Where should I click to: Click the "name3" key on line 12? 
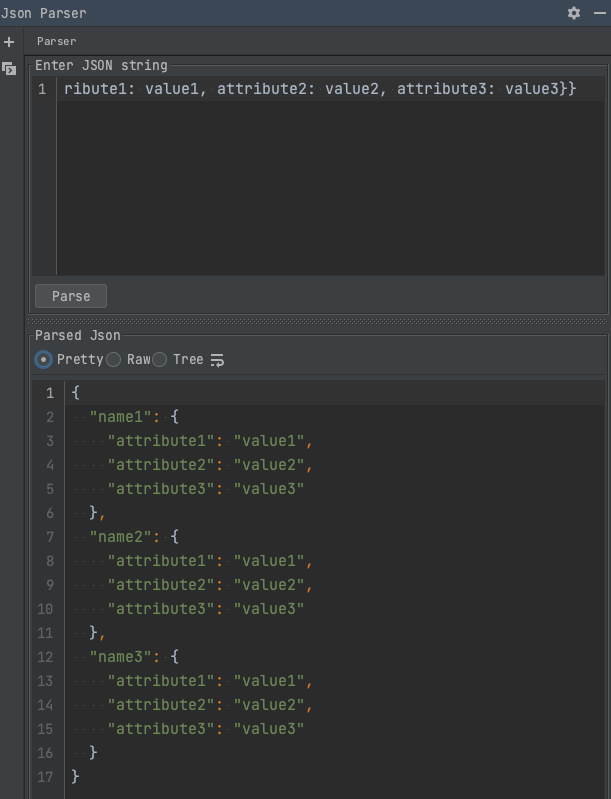click(x=120, y=657)
